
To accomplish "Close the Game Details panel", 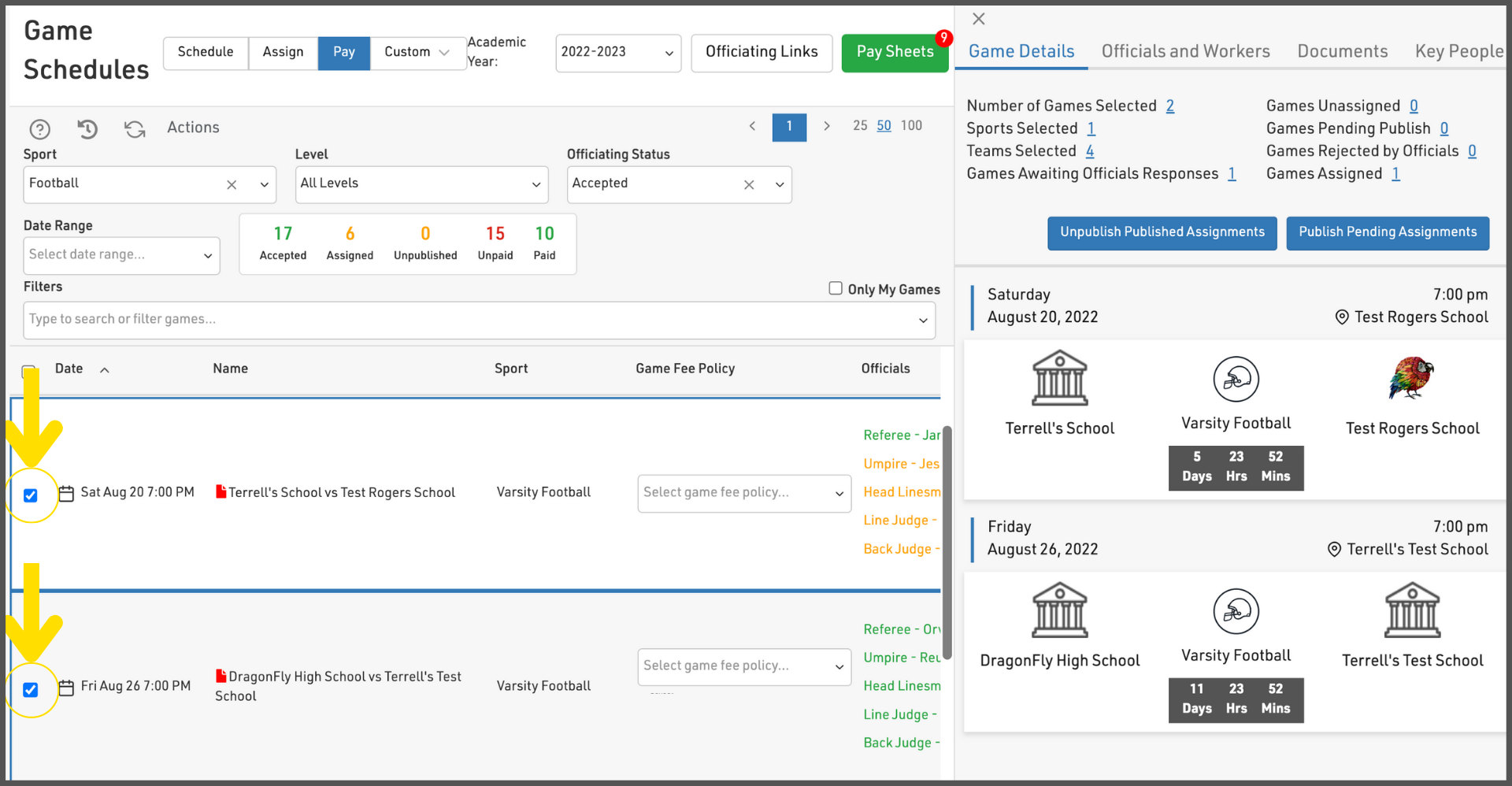I will 978,19.
